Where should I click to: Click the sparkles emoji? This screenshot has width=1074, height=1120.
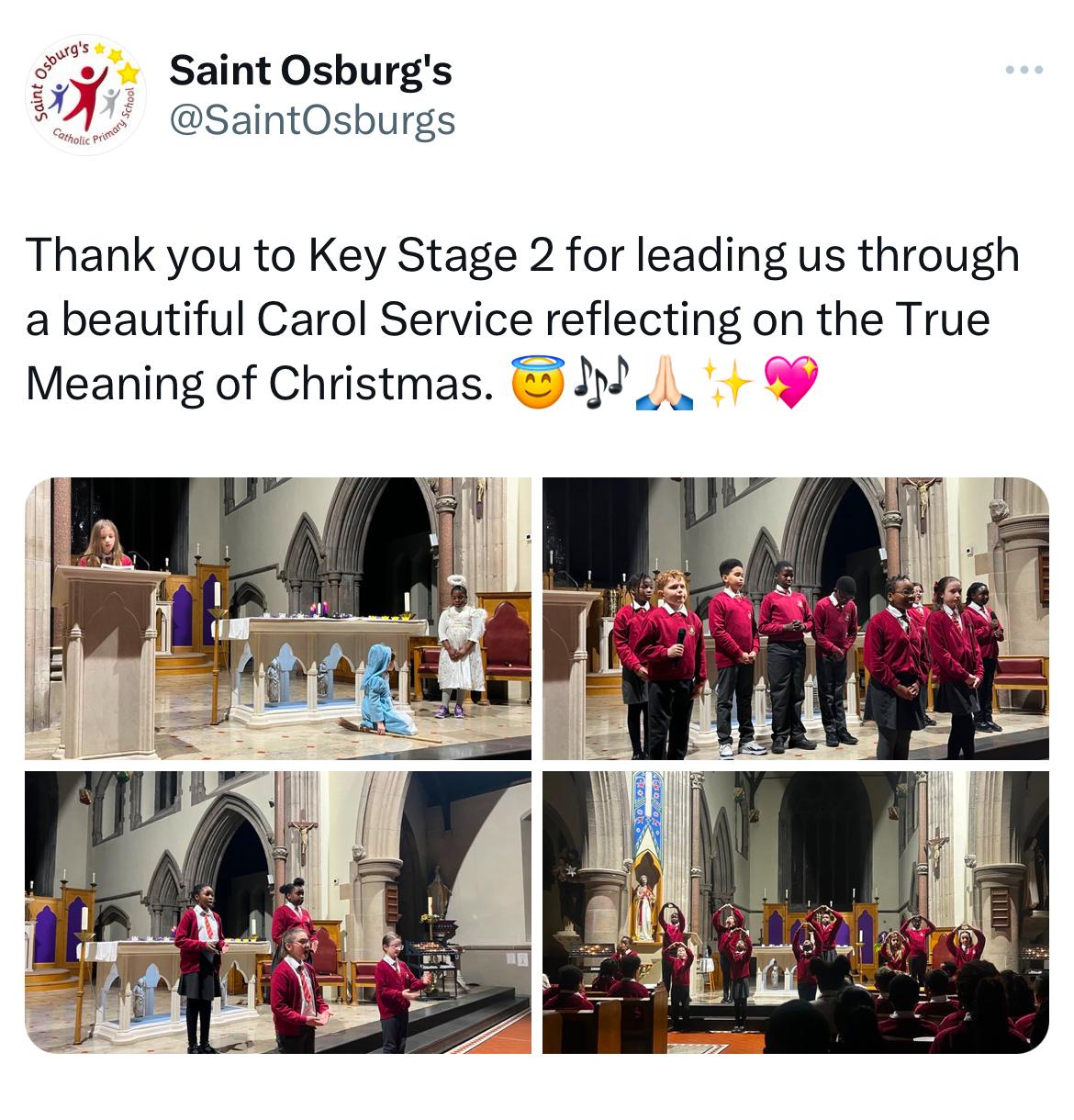tap(727, 383)
